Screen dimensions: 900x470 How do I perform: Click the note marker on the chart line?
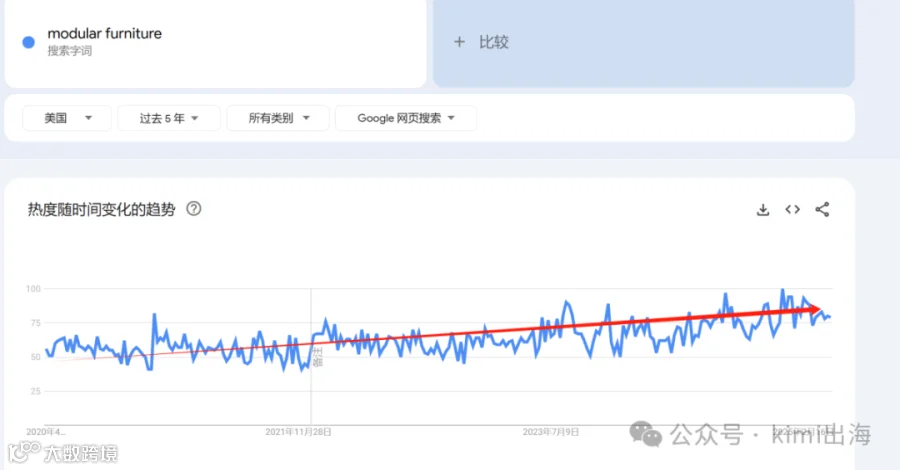pyautogui.click(x=317, y=356)
